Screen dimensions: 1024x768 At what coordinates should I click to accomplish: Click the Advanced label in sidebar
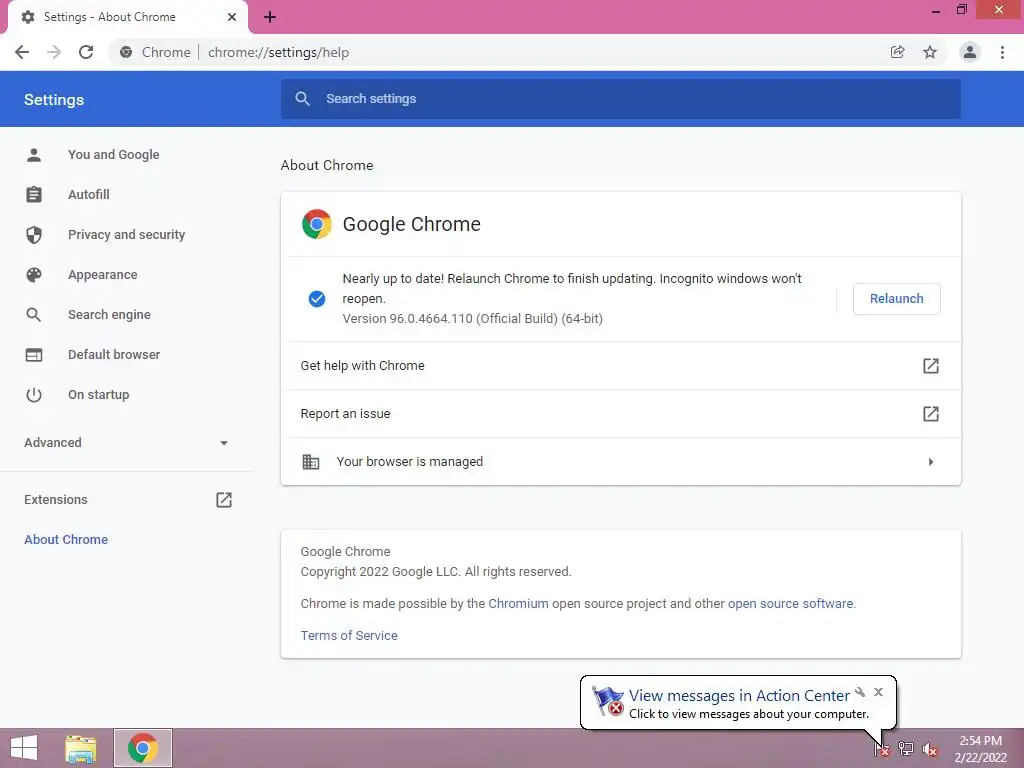[x=53, y=443]
